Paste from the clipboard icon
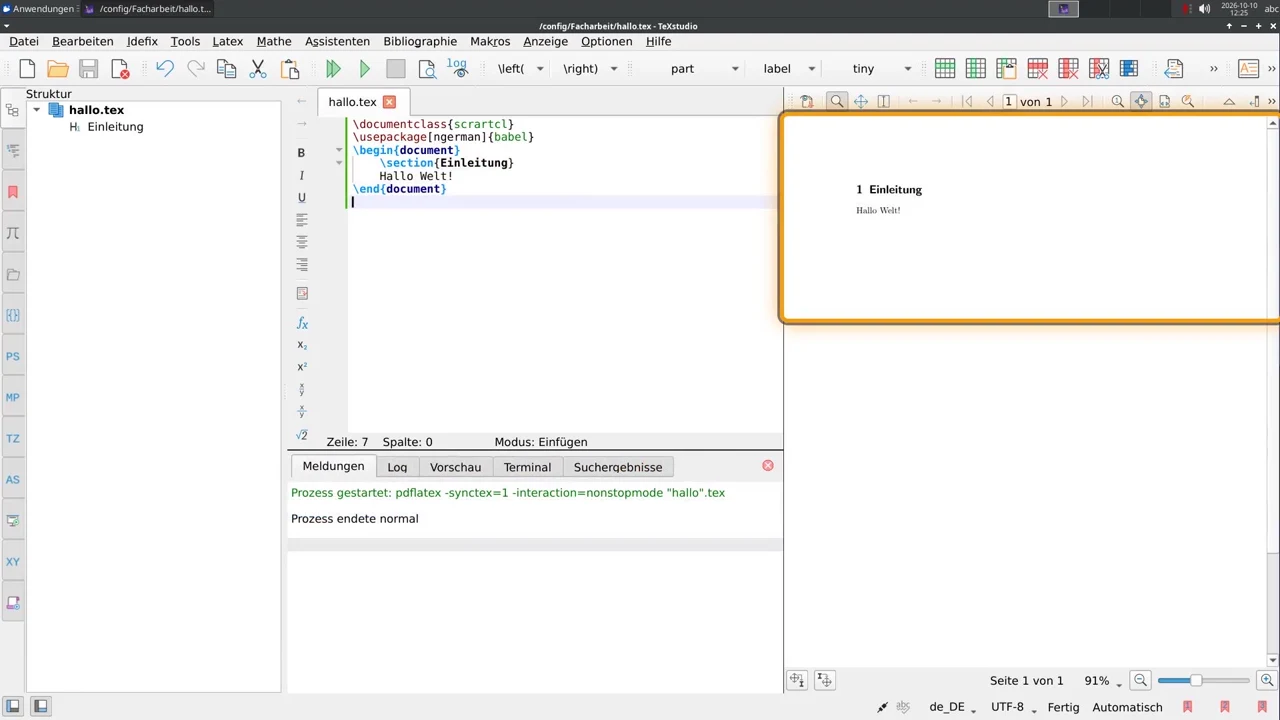 290,69
